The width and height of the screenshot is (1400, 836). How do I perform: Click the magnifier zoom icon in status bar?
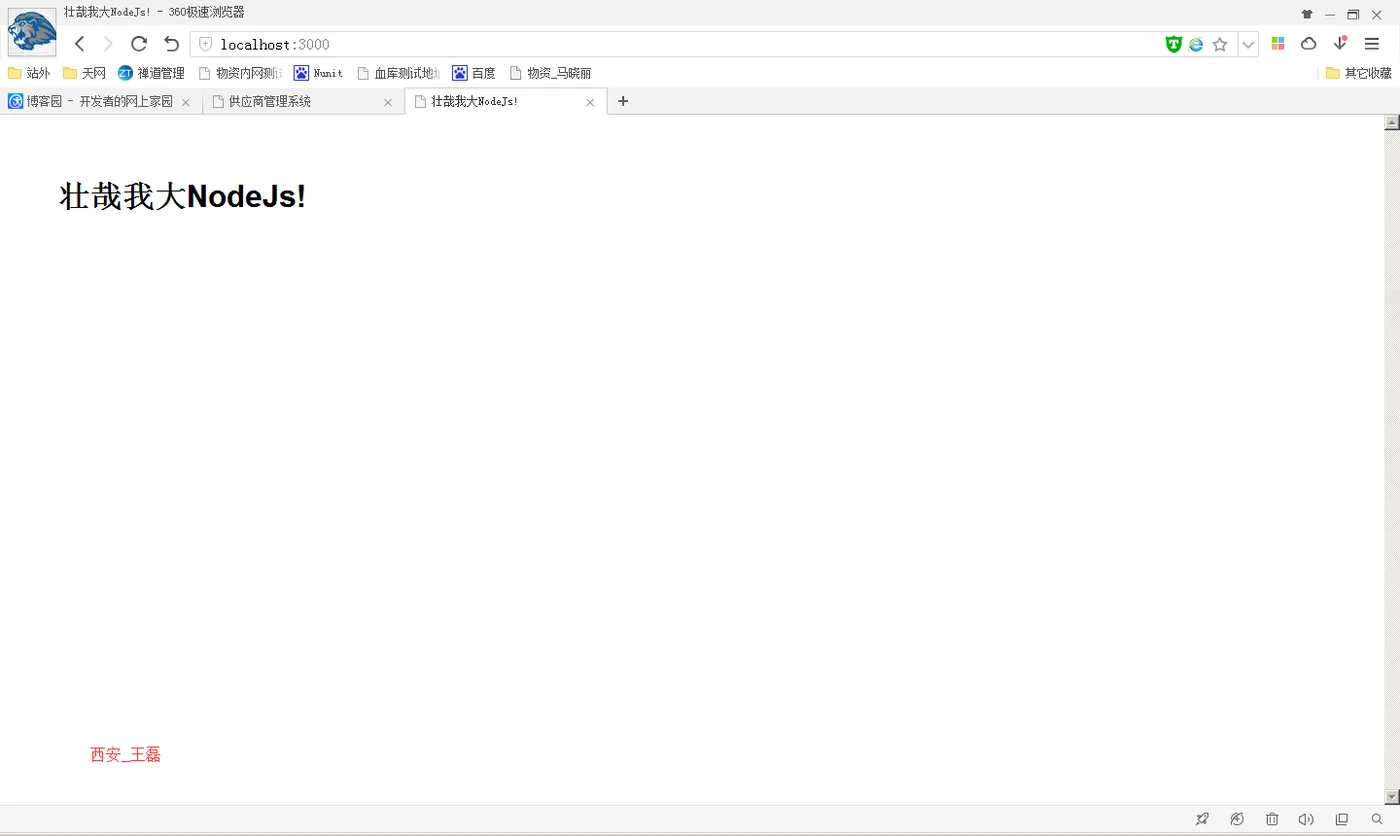(x=1376, y=819)
